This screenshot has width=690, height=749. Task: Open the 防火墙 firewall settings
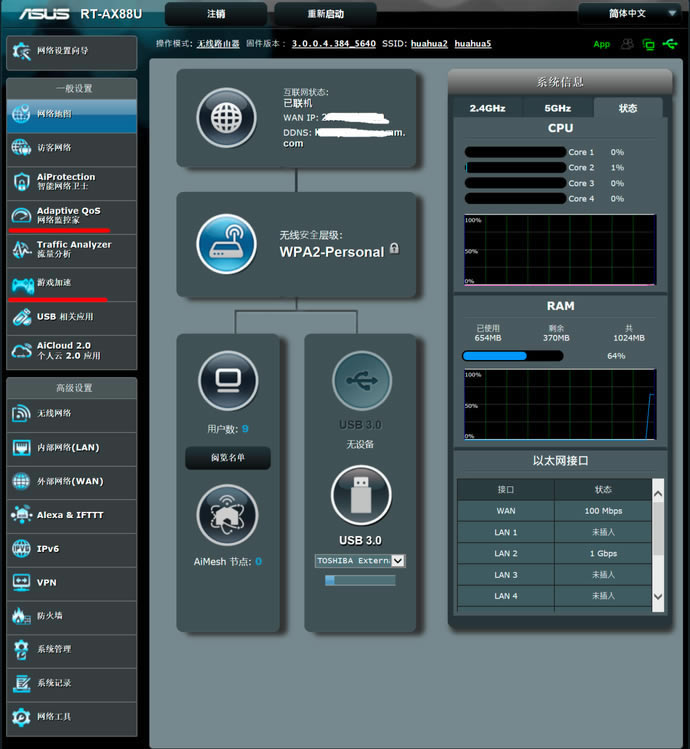[x=71, y=615]
